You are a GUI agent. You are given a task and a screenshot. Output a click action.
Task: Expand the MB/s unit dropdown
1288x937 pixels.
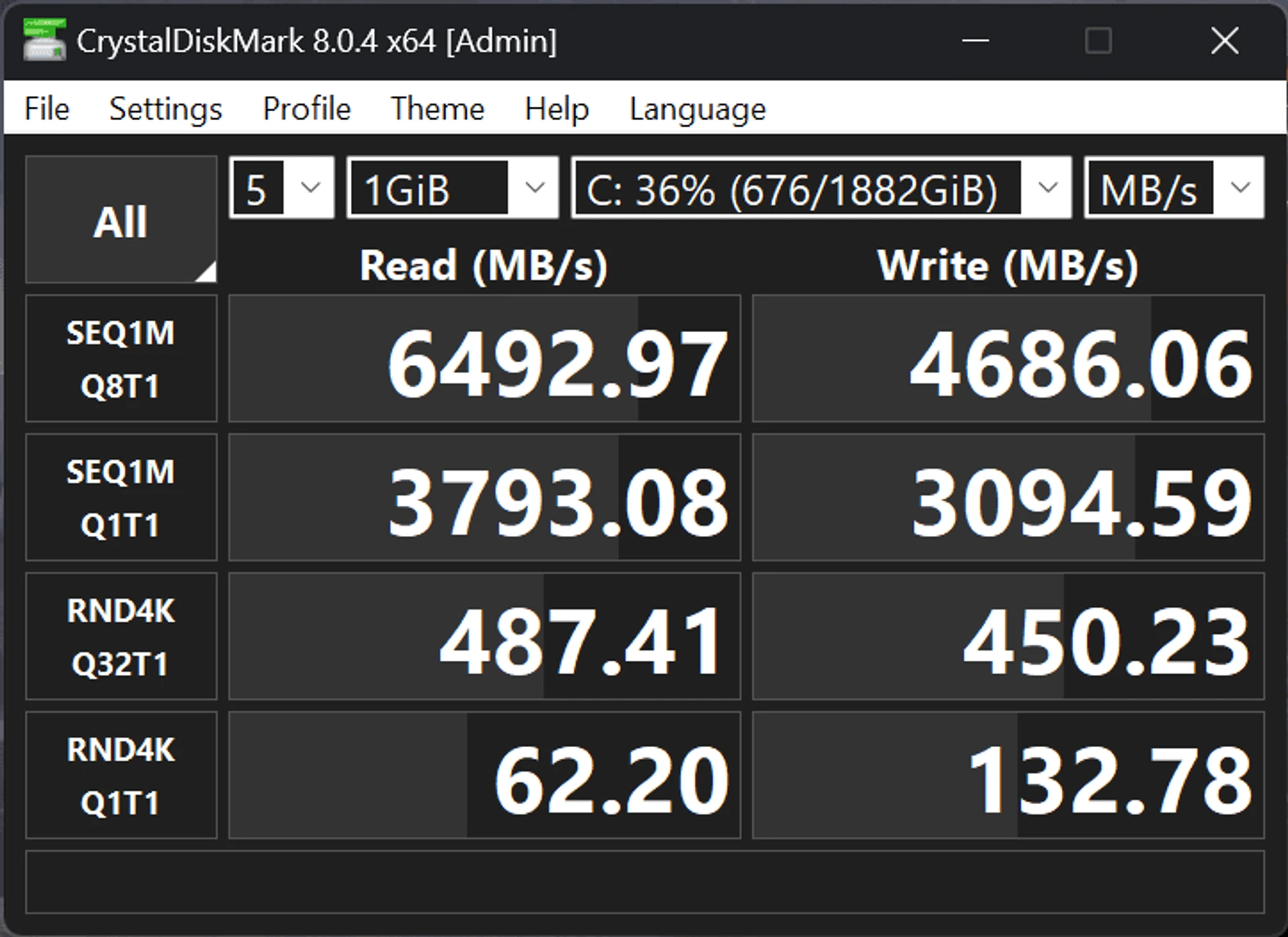[1174, 187]
